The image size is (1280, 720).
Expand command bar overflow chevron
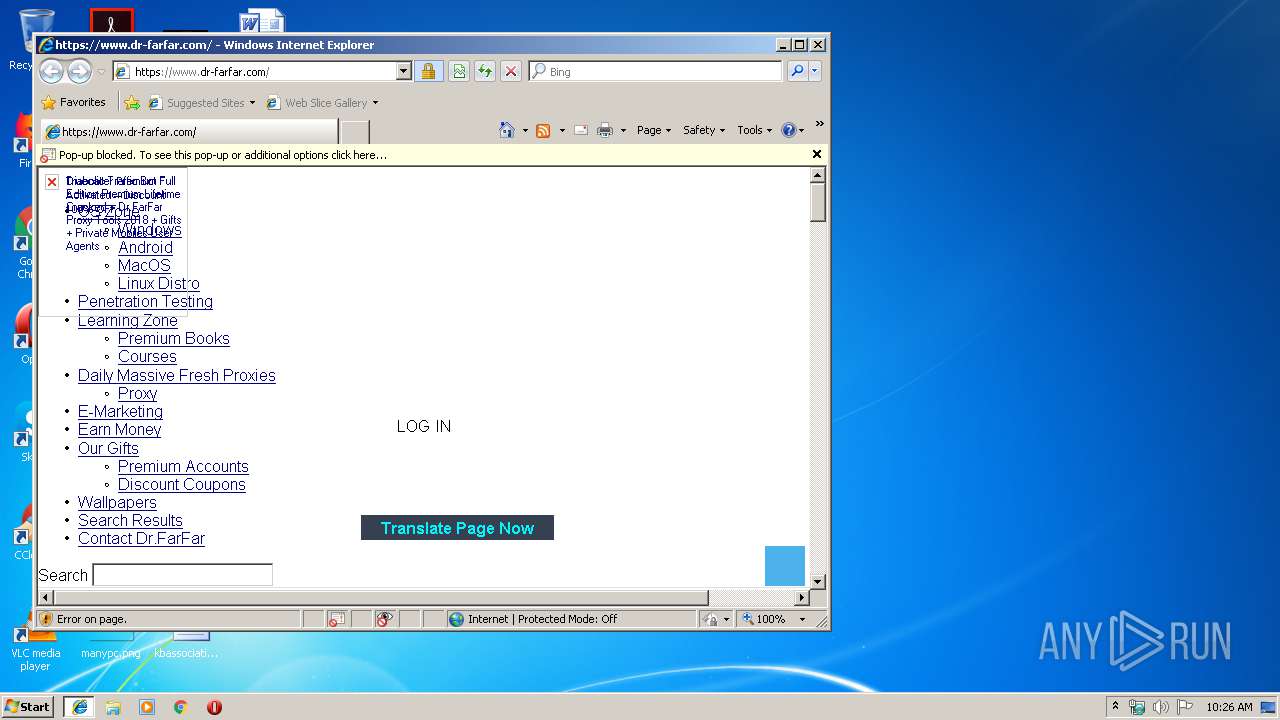[819, 125]
